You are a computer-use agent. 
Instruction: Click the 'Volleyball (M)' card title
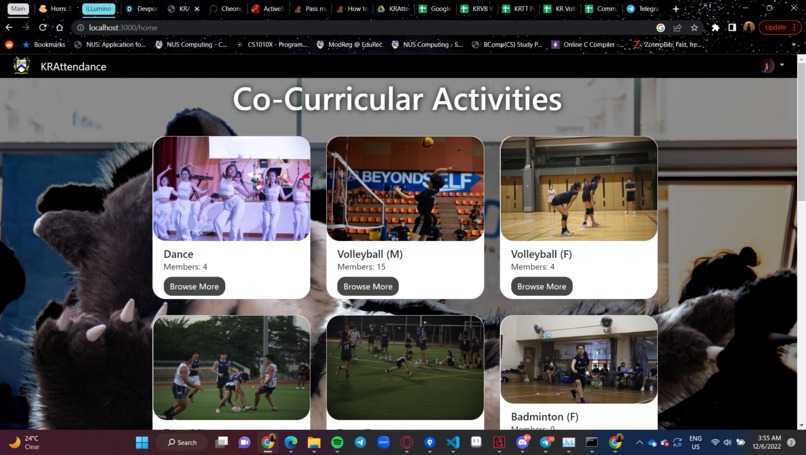(370, 254)
